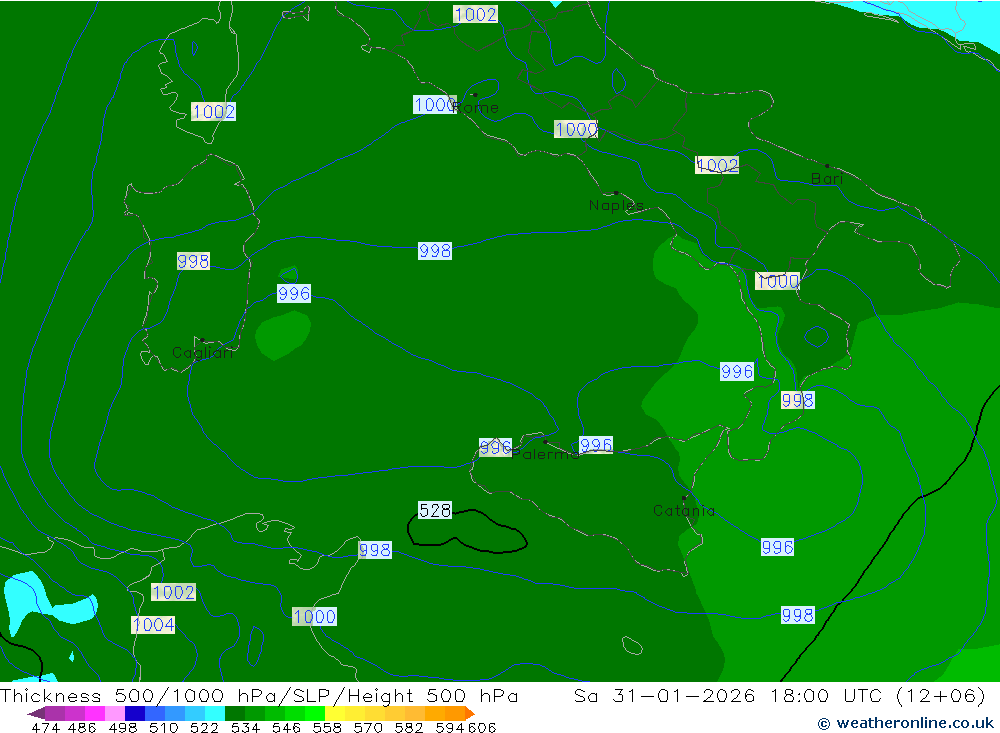Click the 998 label over Sardinia

point(193,261)
